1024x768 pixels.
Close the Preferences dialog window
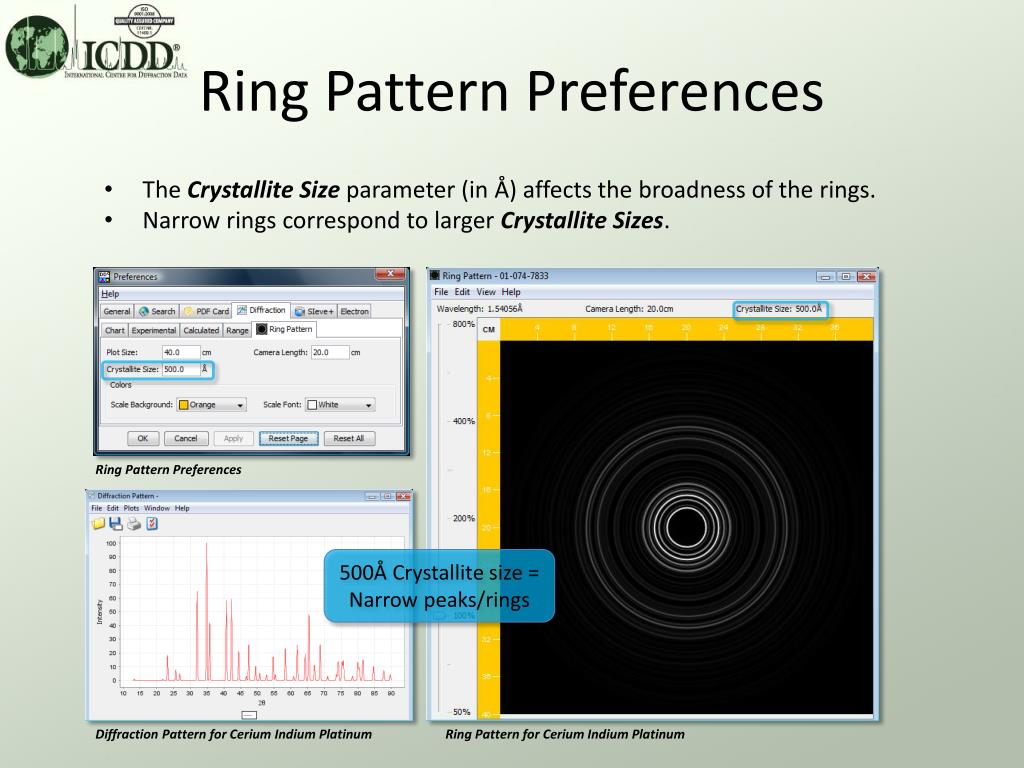[390, 274]
